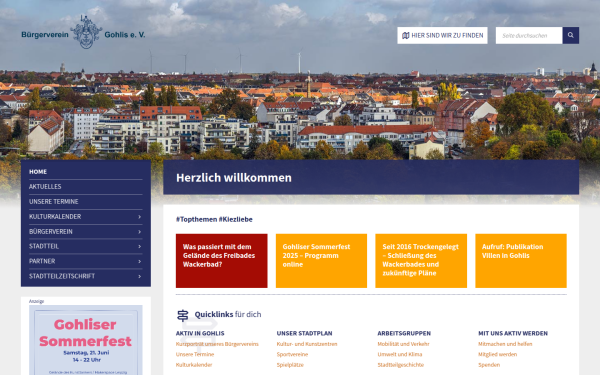Screen dimensions: 600x375
Task: Click the #Topthemen #Kiezliebe heading
Action: (x=214, y=219)
